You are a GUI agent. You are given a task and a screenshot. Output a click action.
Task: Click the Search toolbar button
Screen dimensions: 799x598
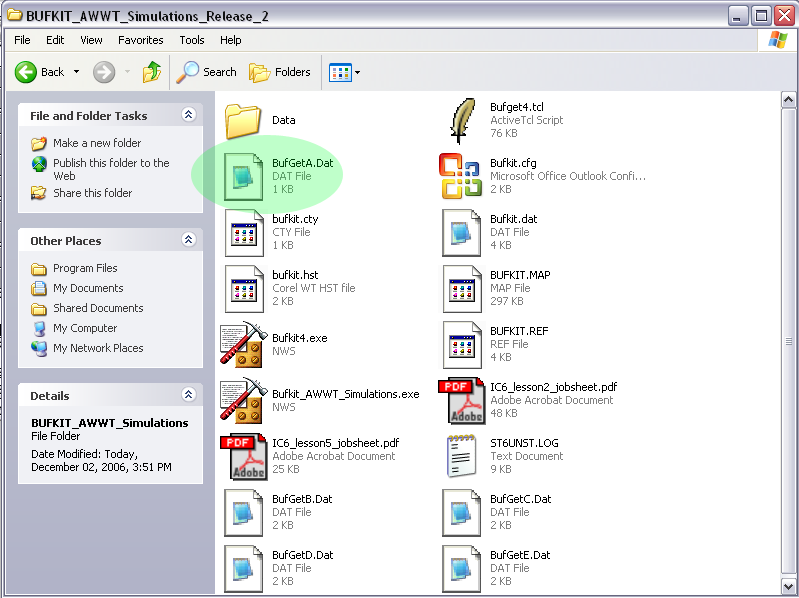pos(207,72)
